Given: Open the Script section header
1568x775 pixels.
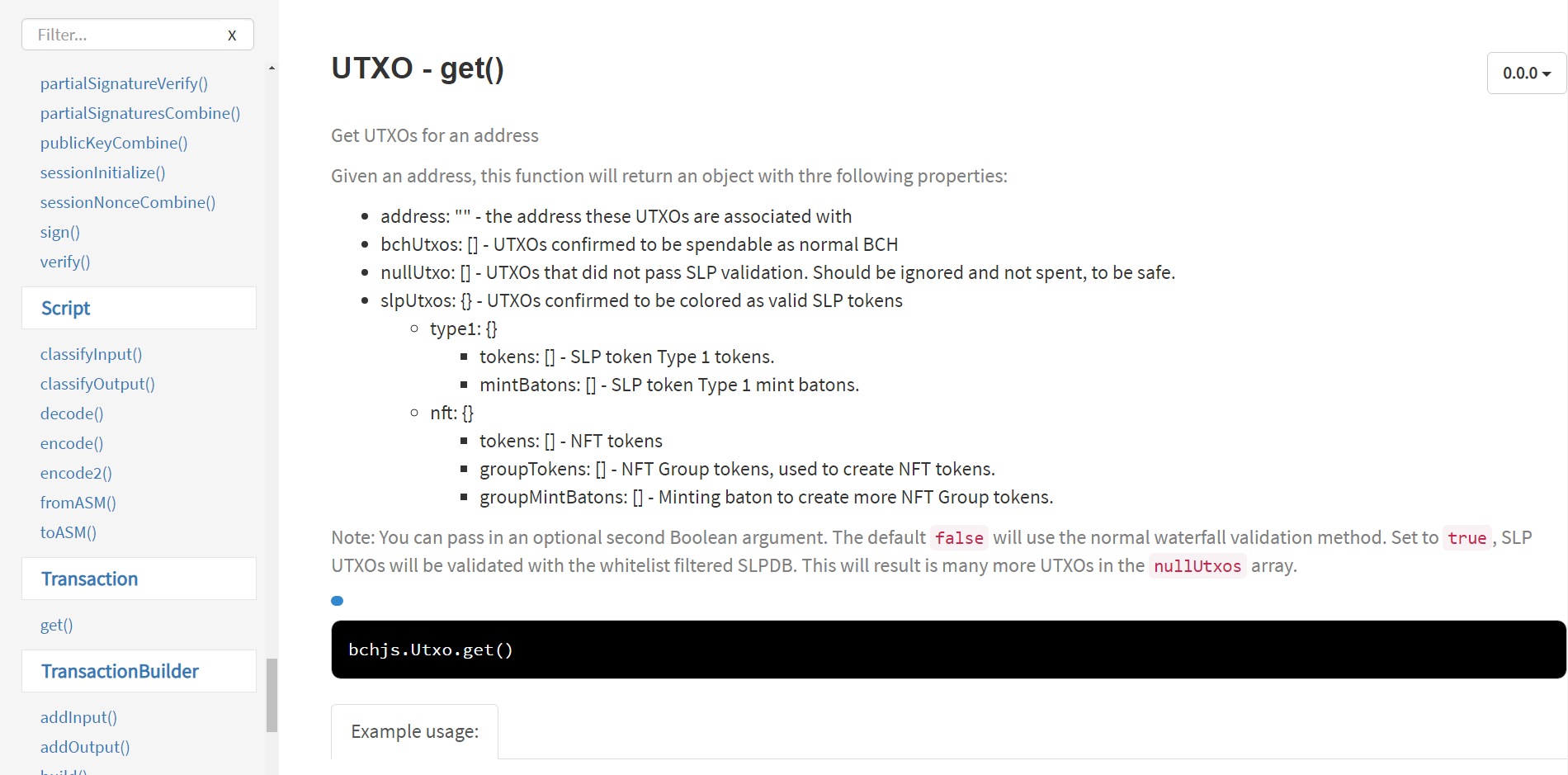Looking at the screenshot, I should [x=139, y=308].
